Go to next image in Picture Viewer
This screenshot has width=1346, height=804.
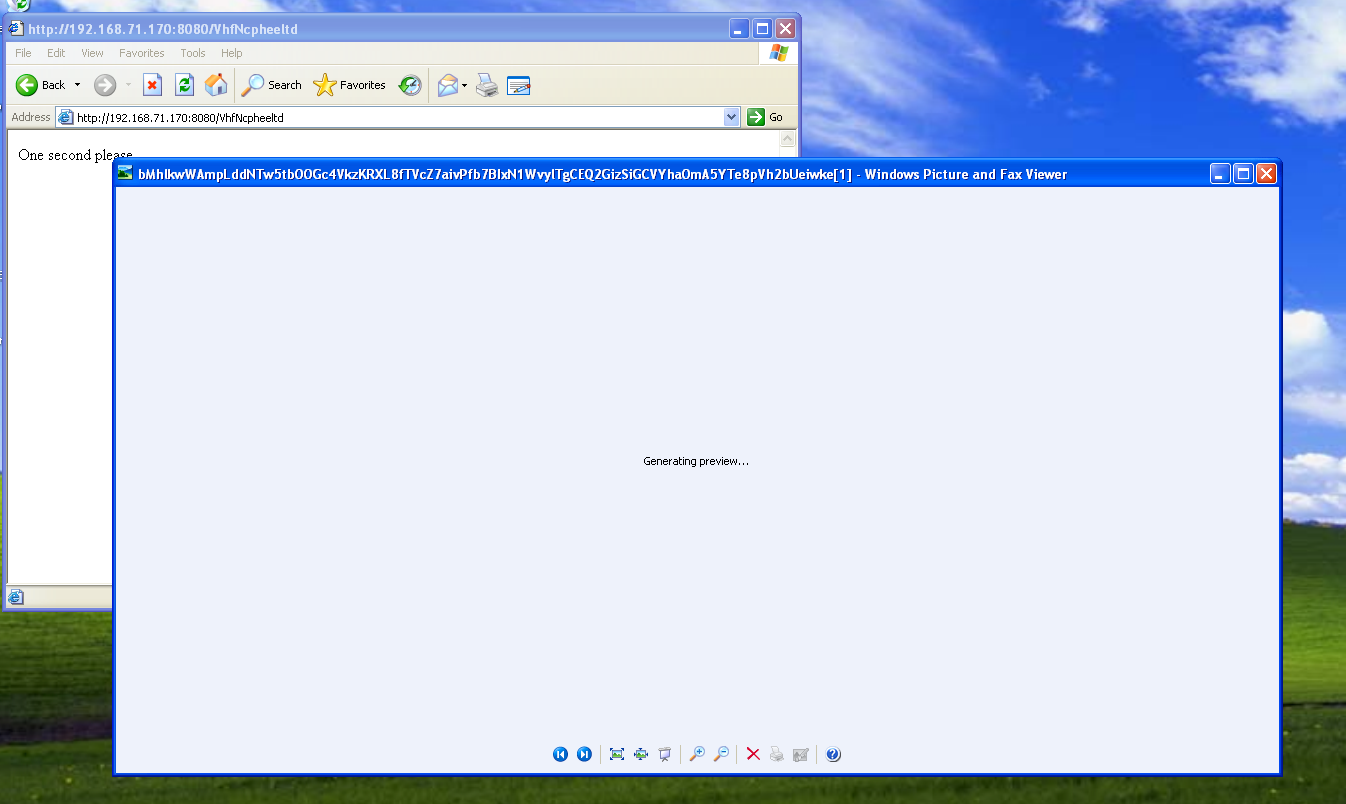584,754
